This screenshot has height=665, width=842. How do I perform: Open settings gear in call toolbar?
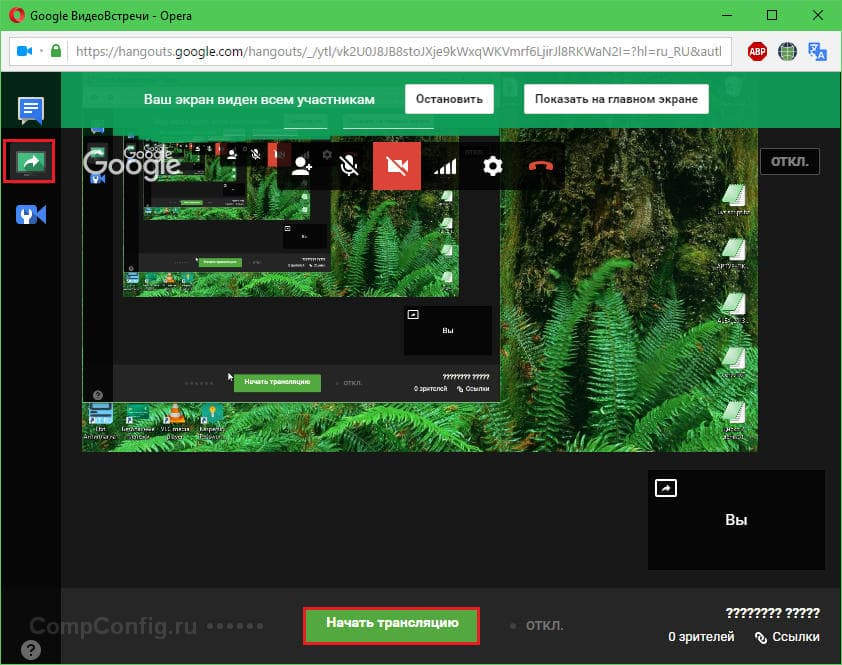tap(492, 166)
